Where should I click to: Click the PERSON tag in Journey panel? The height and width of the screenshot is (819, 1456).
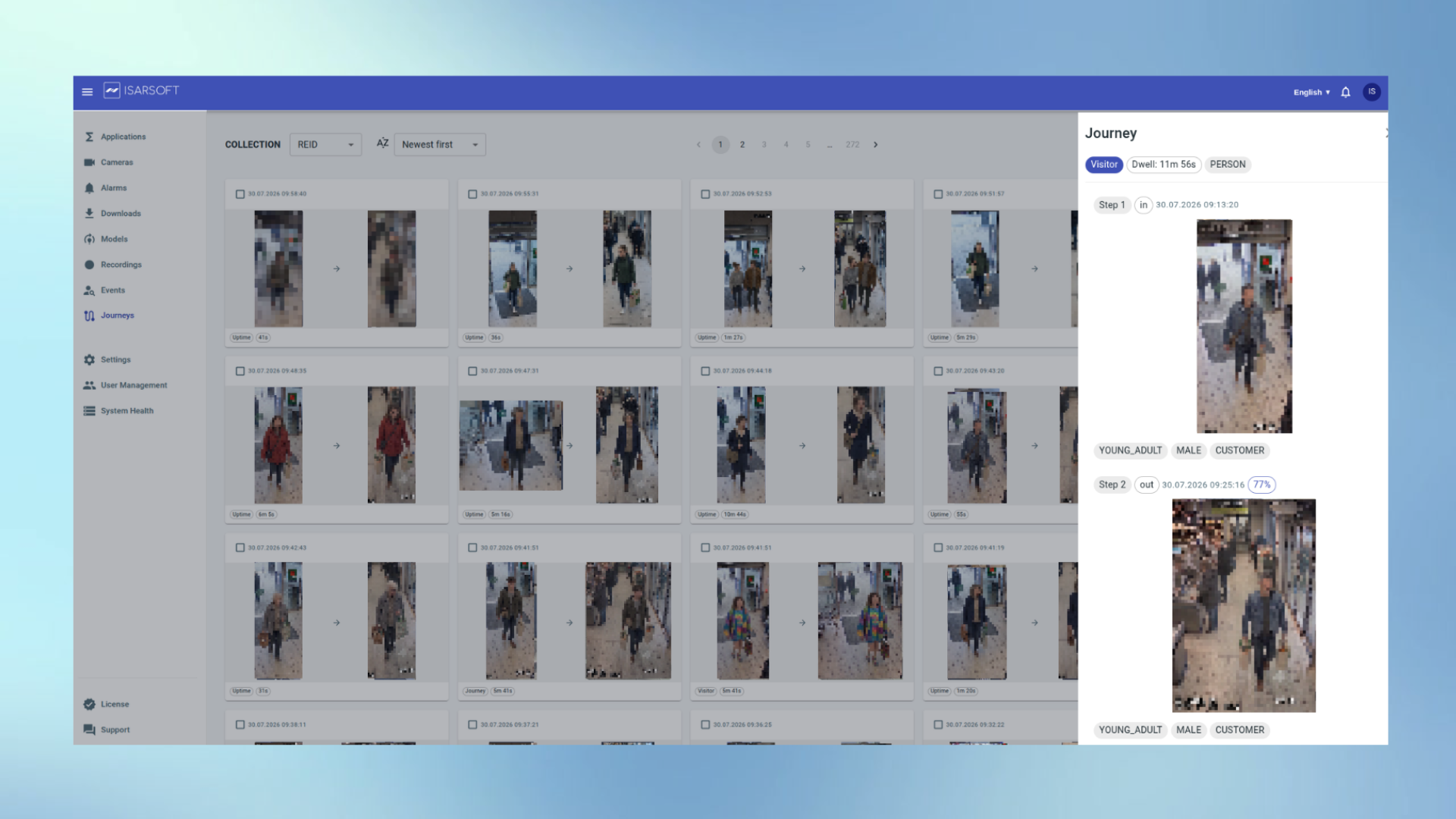(x=1227, y=165)
